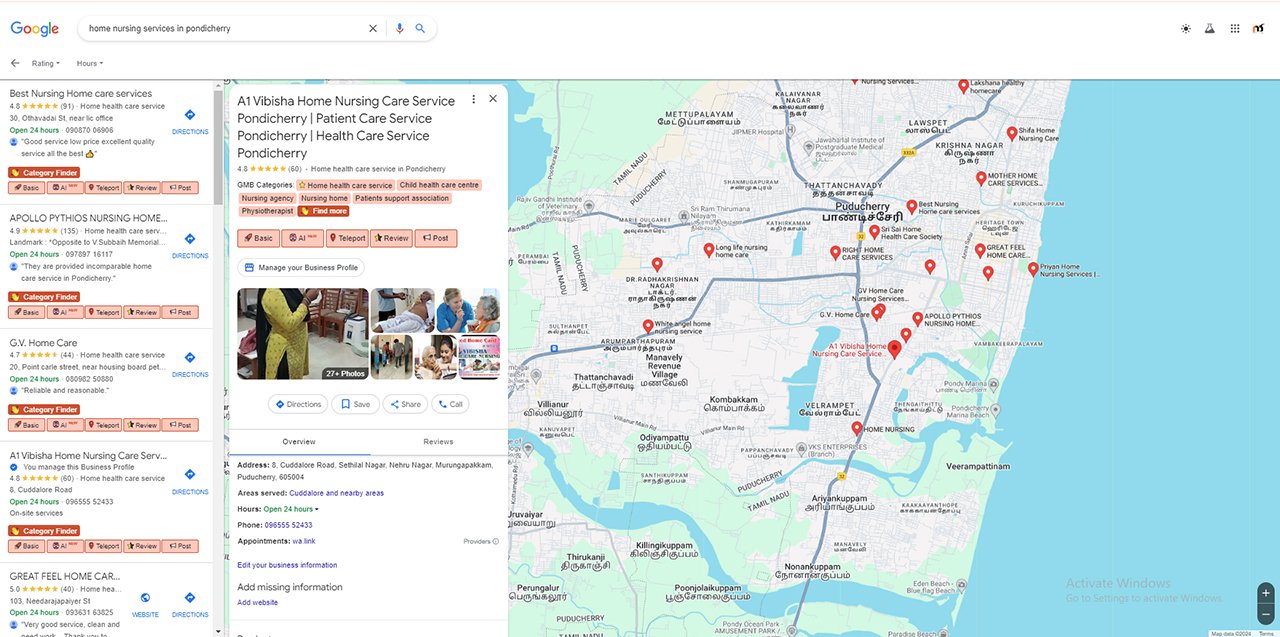
Task: Get directions to G.V. Home Care
Action: pyautogui.click(x=190, y=364)
